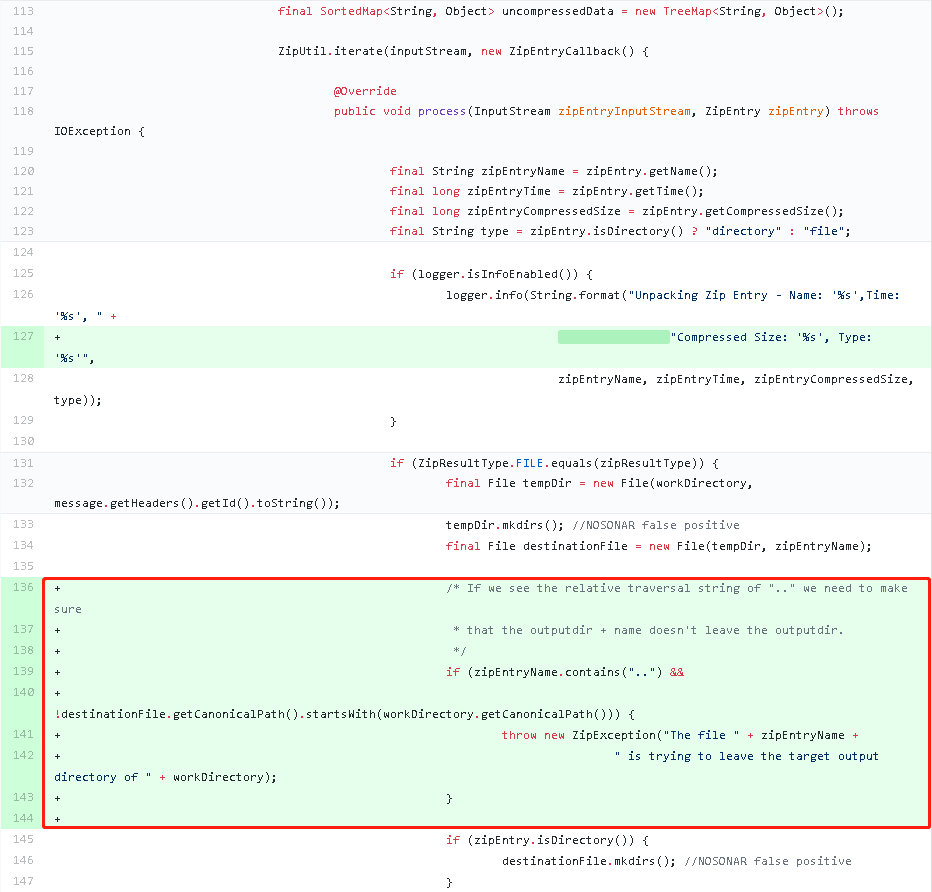Click the relative traversal comment on line 136

(x=677, y=588)
